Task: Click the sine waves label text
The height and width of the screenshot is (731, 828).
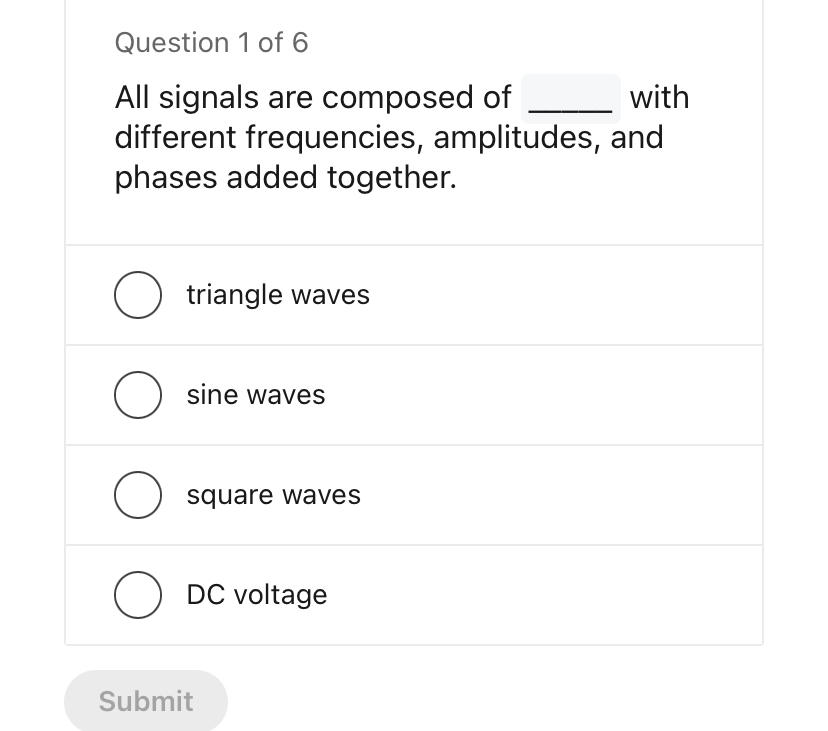Action: coord(255,395)
